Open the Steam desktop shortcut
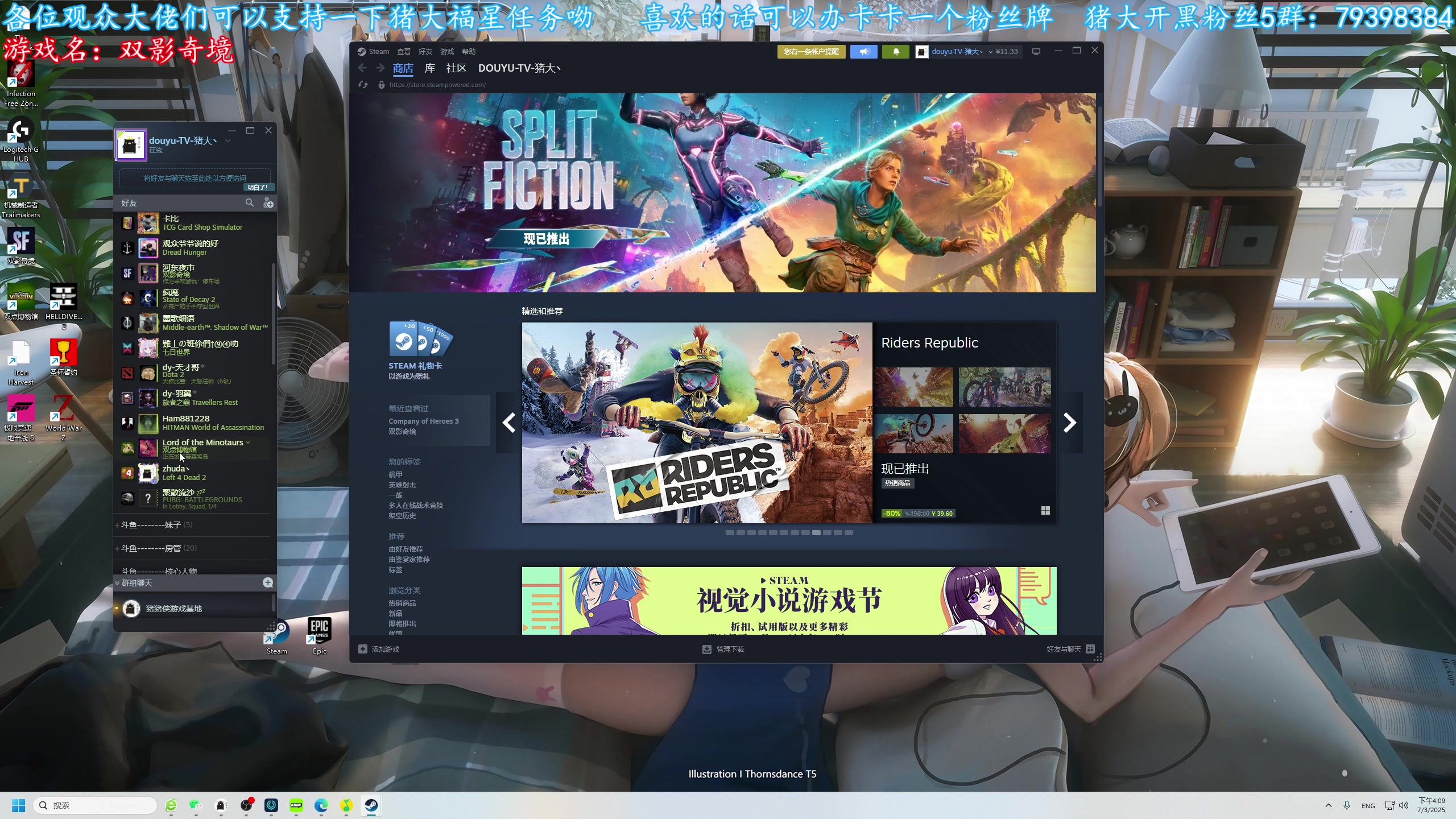The height and width of the screenshot is (819, 1456). pyautogui.click(x=277, y=636)
